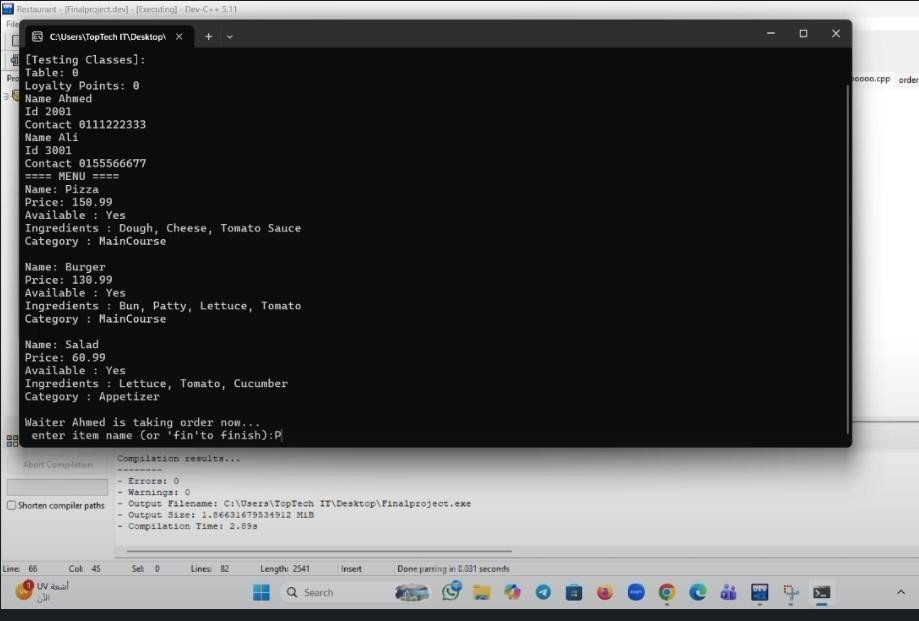Show hidden system tray icons chevron
This screenshot has width=919, height=621.
click(901, 592)
